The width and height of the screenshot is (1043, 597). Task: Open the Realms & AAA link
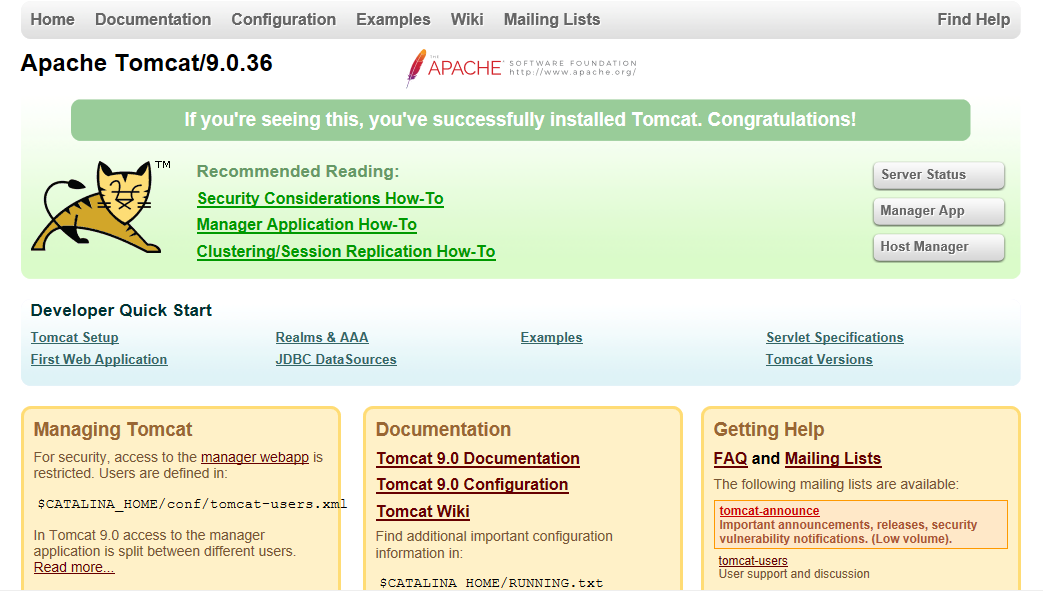point(322,337)
